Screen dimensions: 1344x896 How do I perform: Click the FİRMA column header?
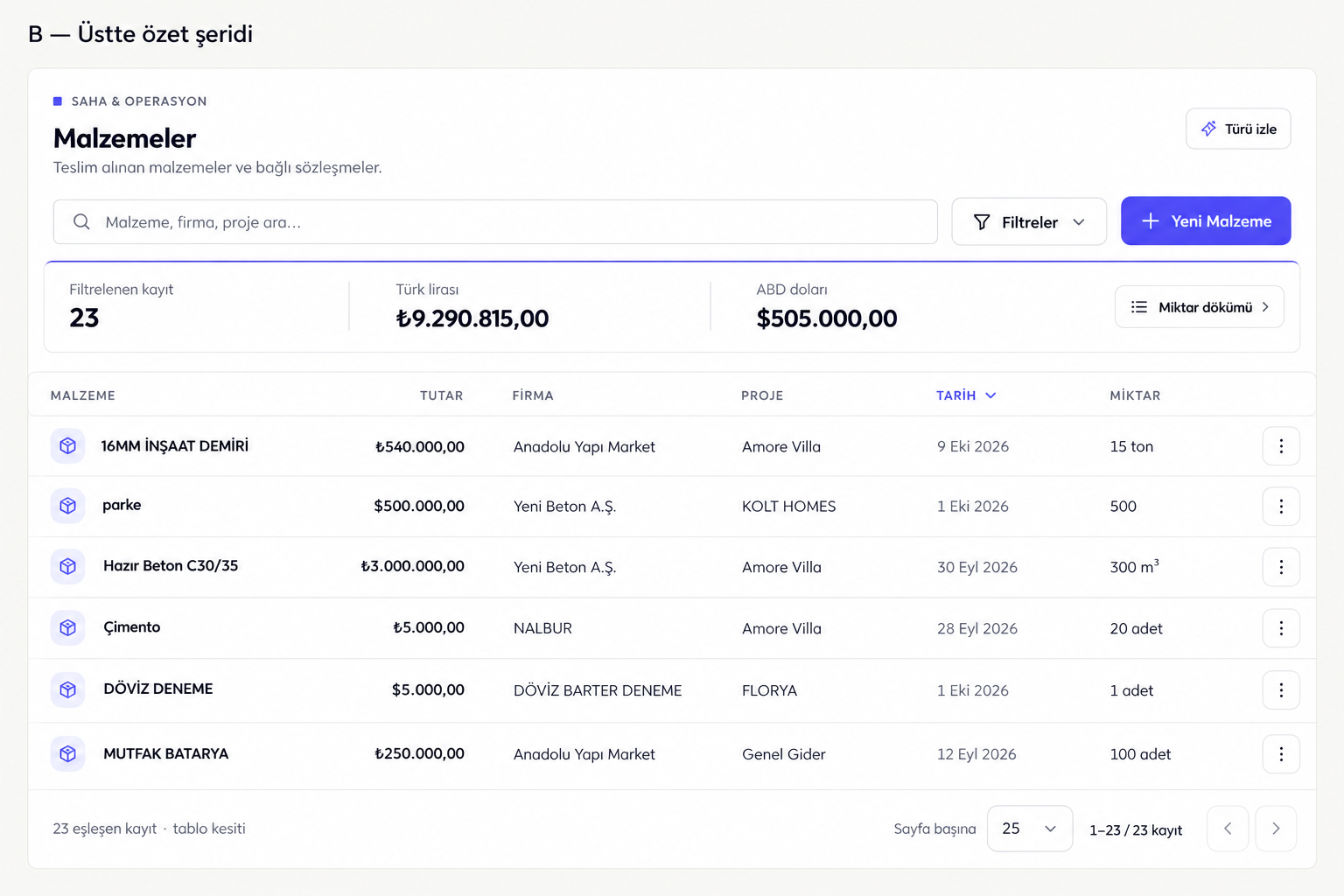(x=533, y=395)
